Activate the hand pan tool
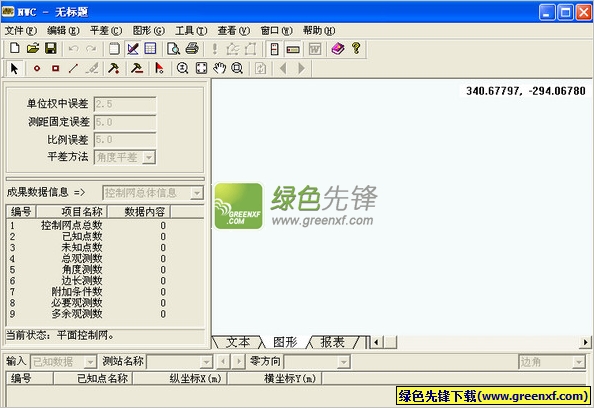The width and height of the screenshot is (594, 408). point(219,69)
